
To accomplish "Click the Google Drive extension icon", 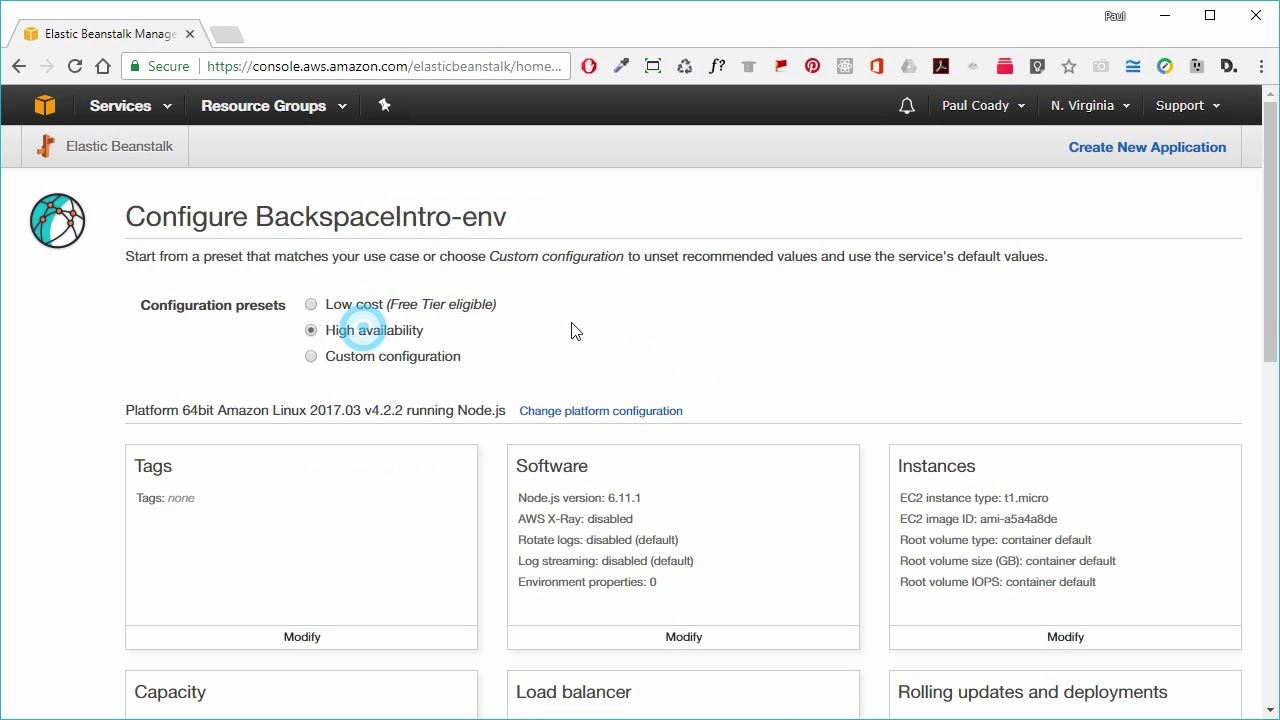I will (x=909, y=66).
